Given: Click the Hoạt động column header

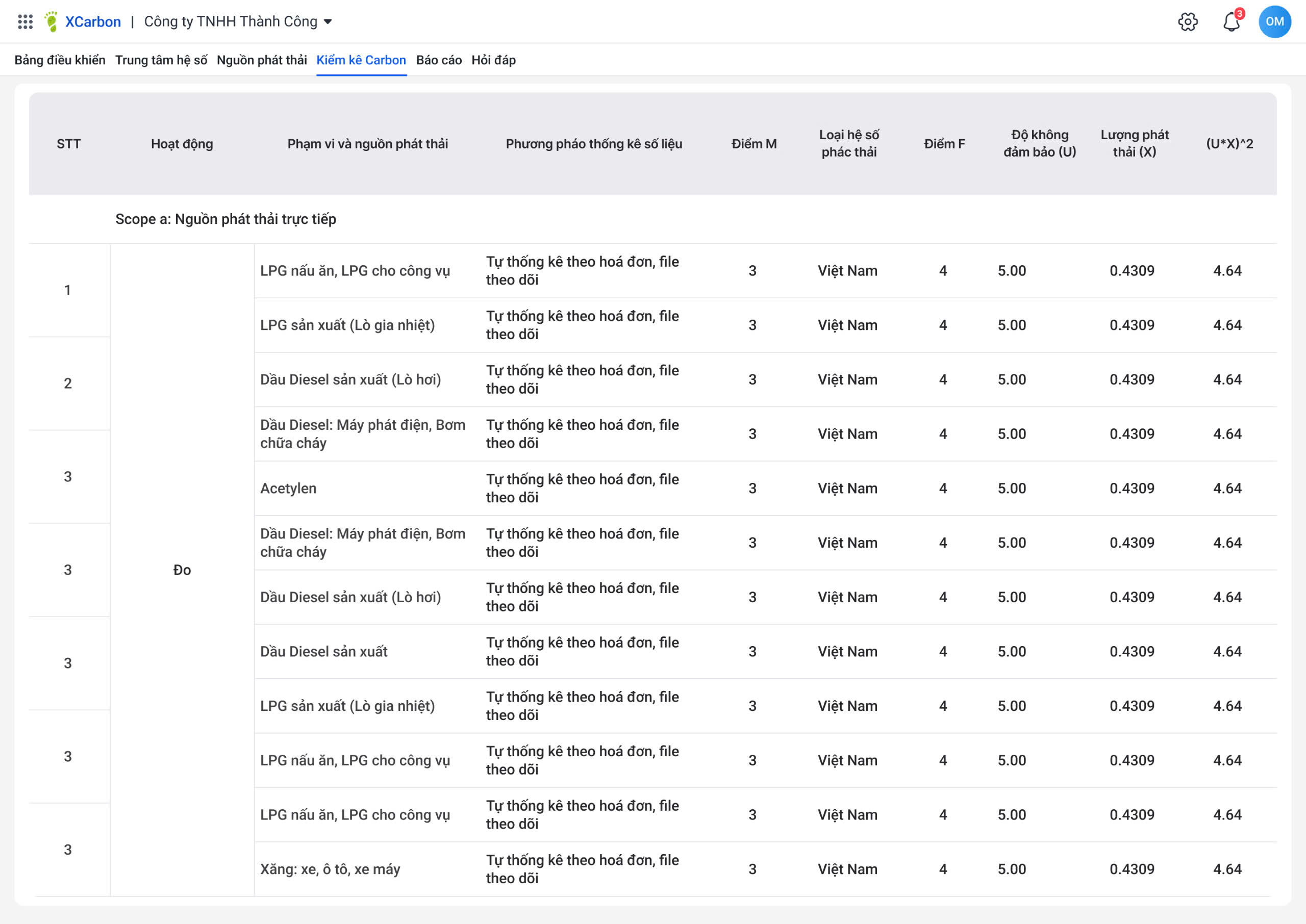Looking at the screenshot, I should tap(182, 144).
